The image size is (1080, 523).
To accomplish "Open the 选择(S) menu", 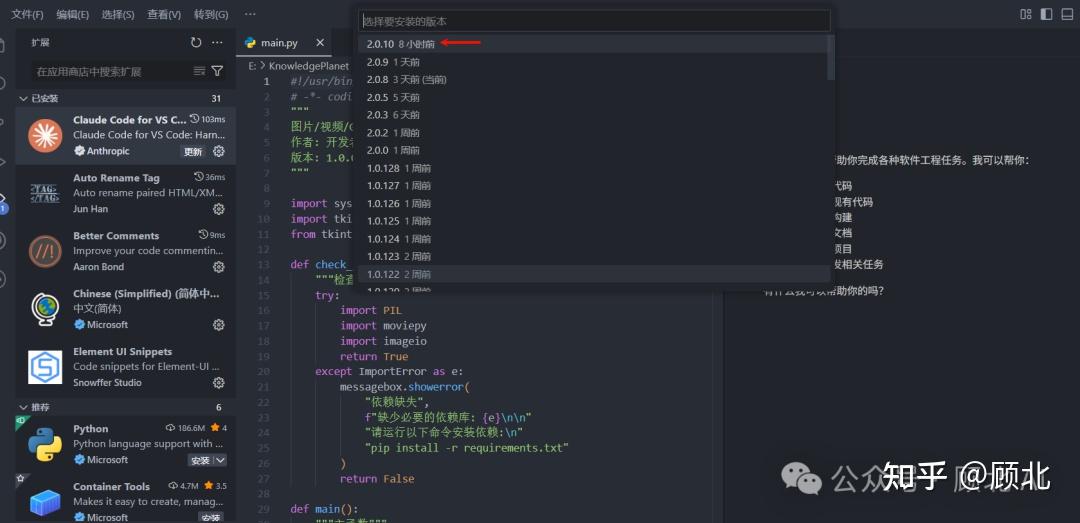I will pyautogui.click(x=118, y=14).
